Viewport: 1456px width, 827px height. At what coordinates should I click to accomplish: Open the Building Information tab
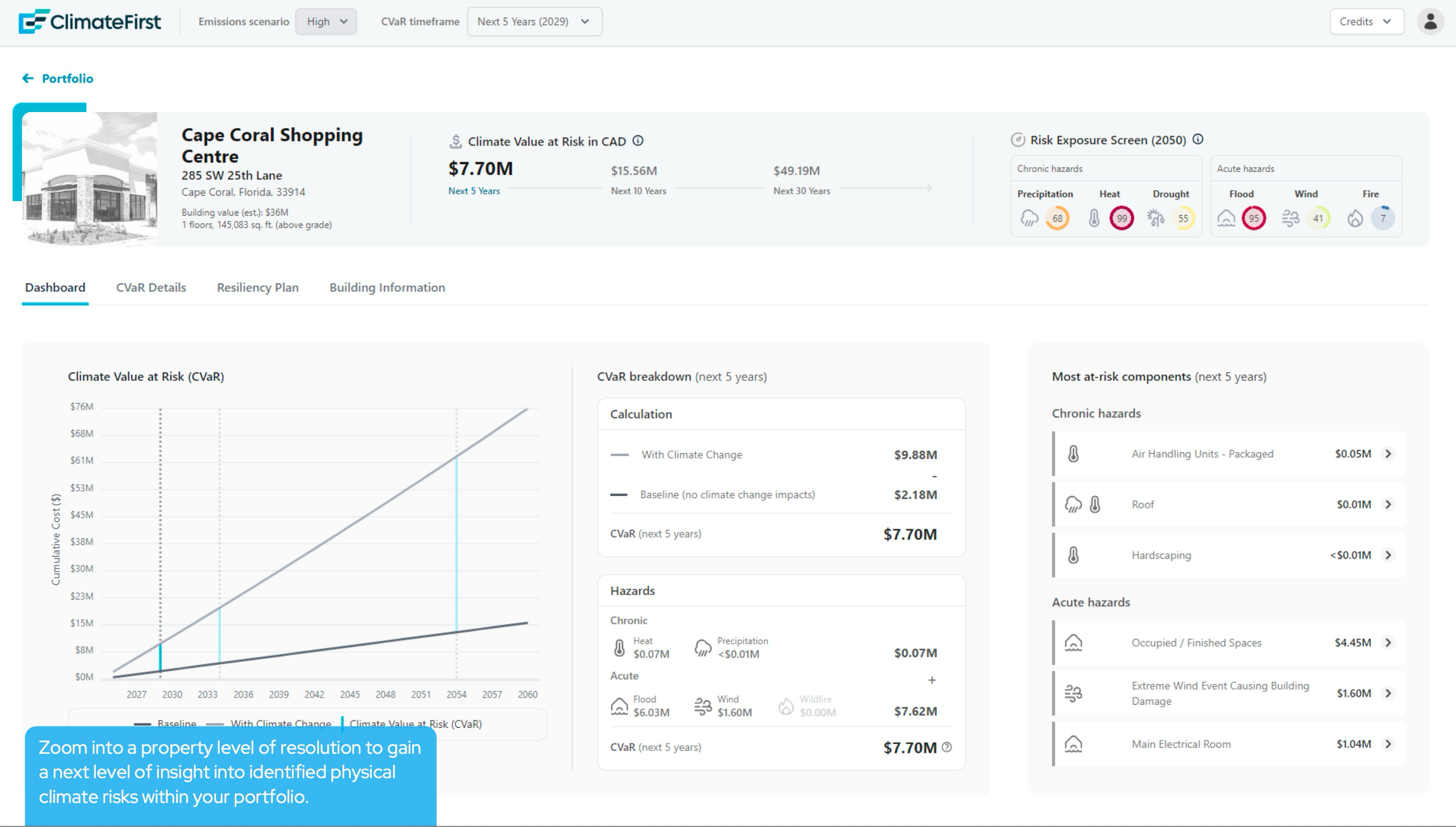click(x=387, y=287)
